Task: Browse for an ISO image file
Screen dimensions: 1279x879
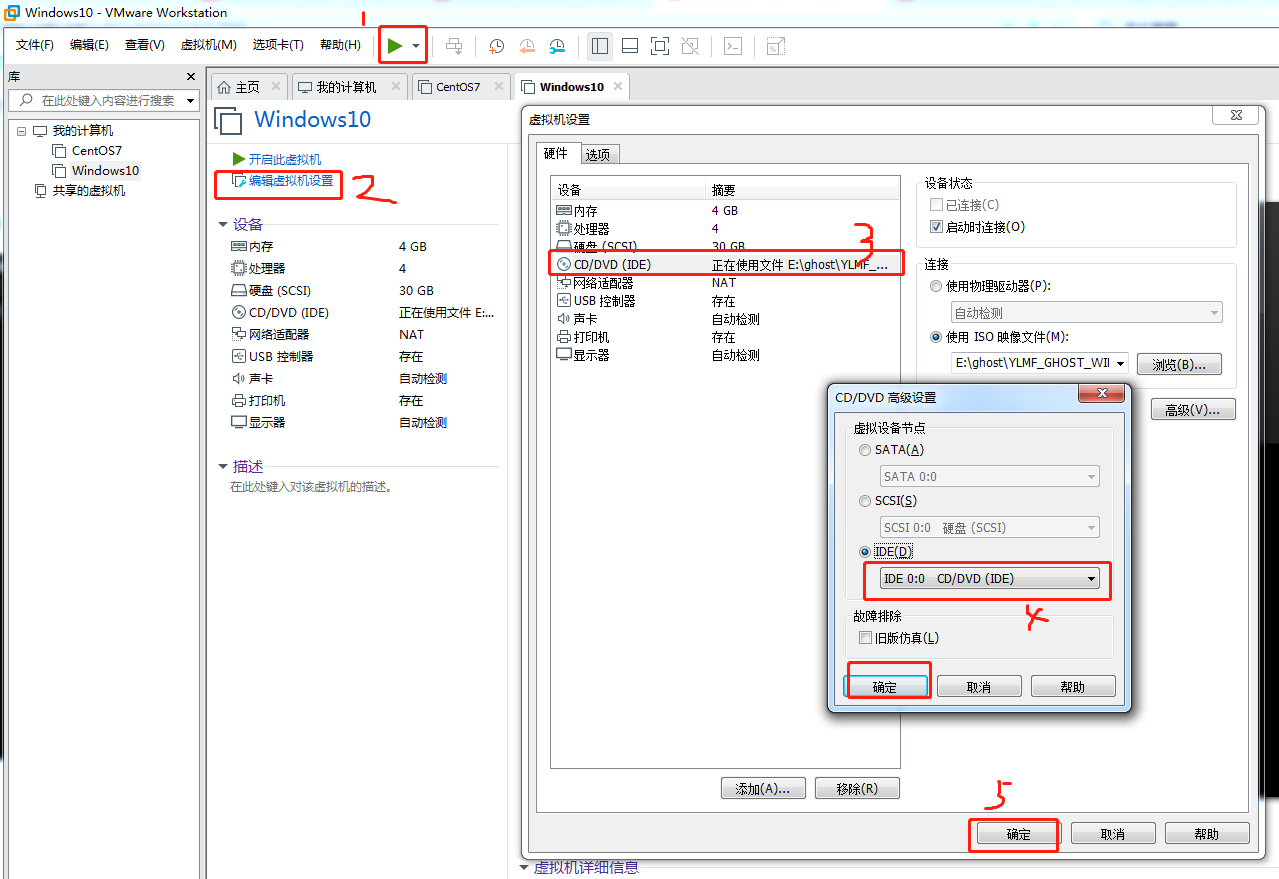Action: tap(1178, 363)
